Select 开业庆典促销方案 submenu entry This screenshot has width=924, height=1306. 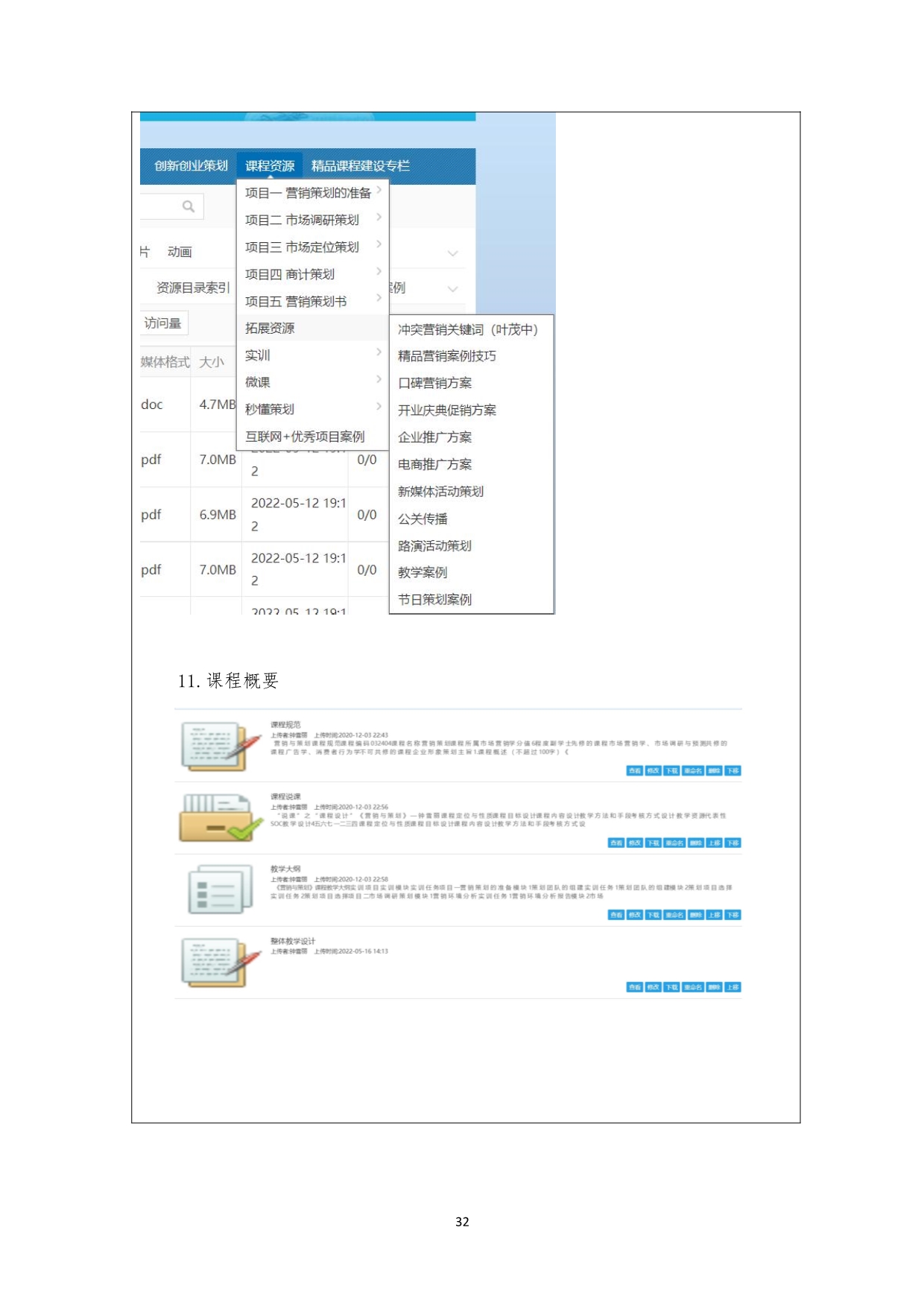pos(447,410)
